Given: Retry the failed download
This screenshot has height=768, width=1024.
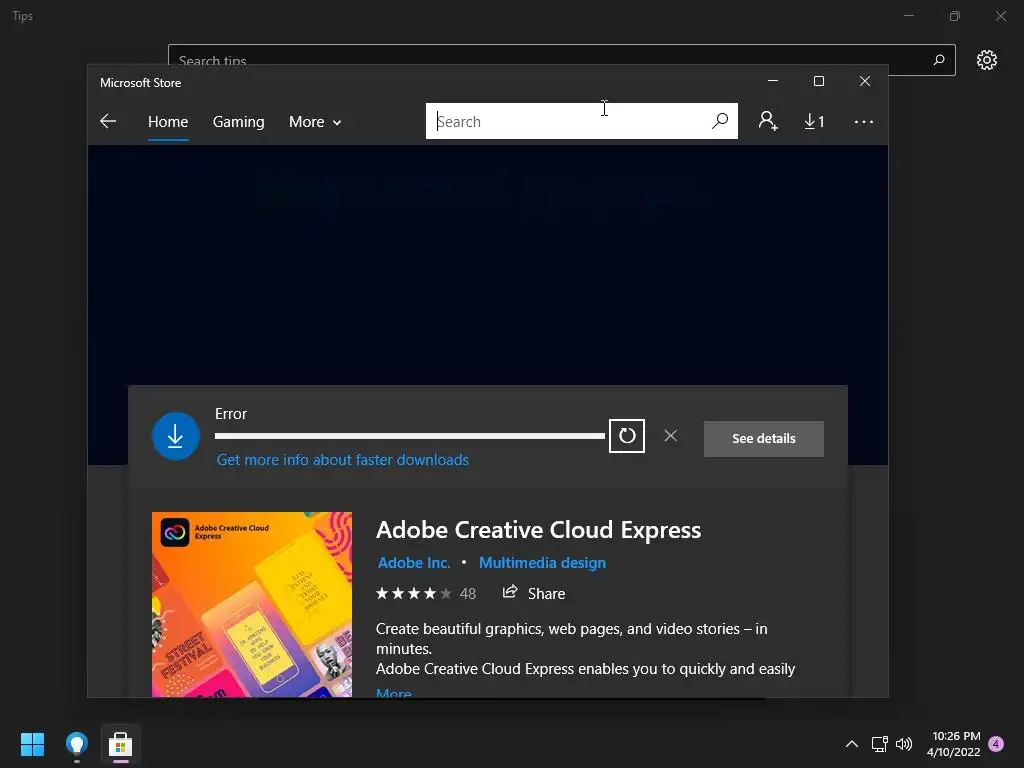Looking at the screenshot, I should [626, 436].
